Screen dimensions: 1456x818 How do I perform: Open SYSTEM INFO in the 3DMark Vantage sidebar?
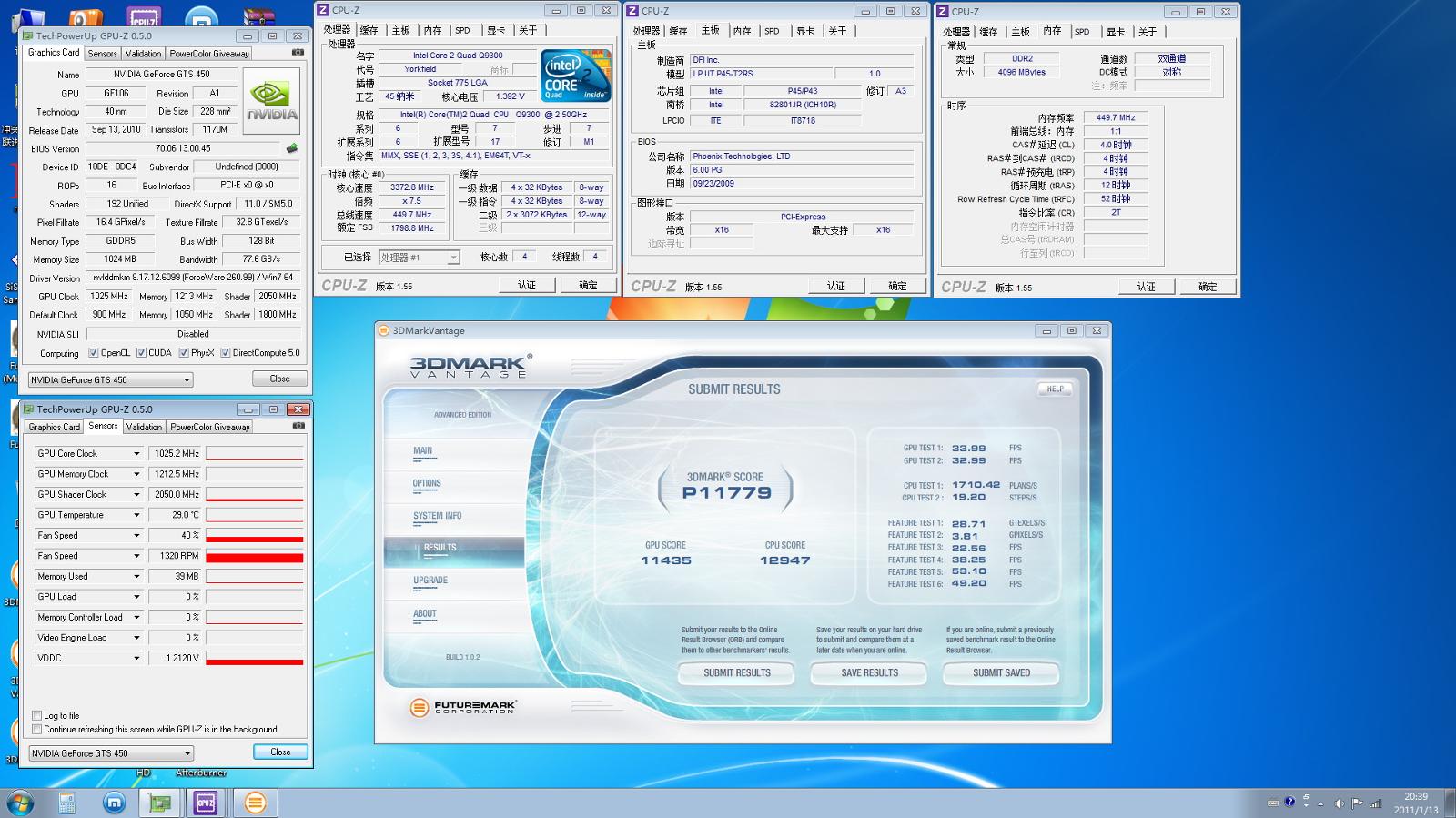pyautogui.click(x=438, y=516)
